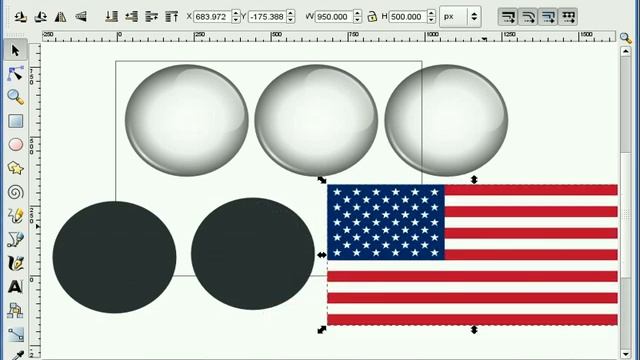The height and width of the screenshot is (360, 640).
Task: Select the Text tool
Action: [x=16, y=287]
